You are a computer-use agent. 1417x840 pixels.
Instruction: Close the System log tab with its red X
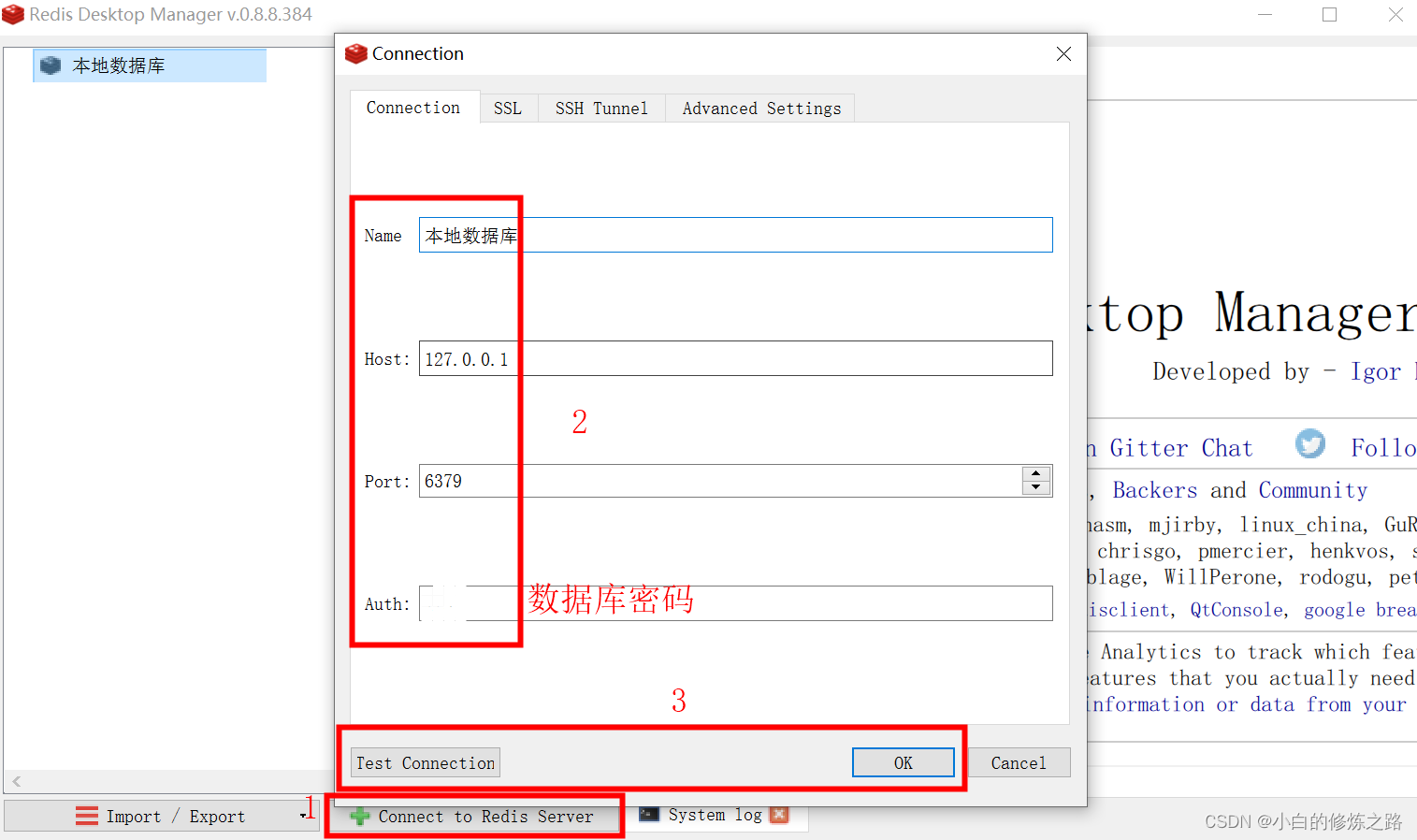point(779,815)
